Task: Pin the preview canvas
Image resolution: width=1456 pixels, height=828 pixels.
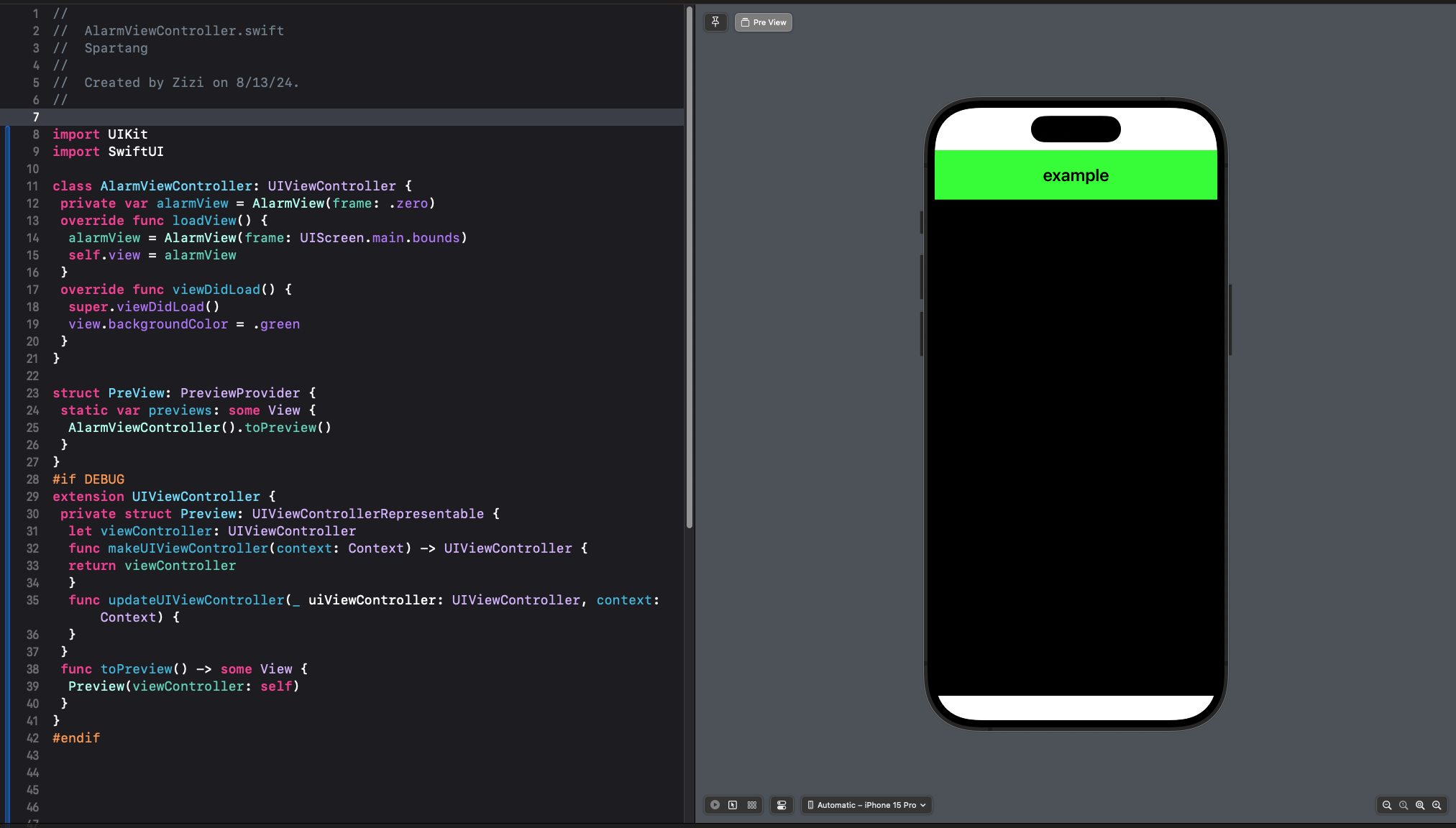Action: point(715,22)
